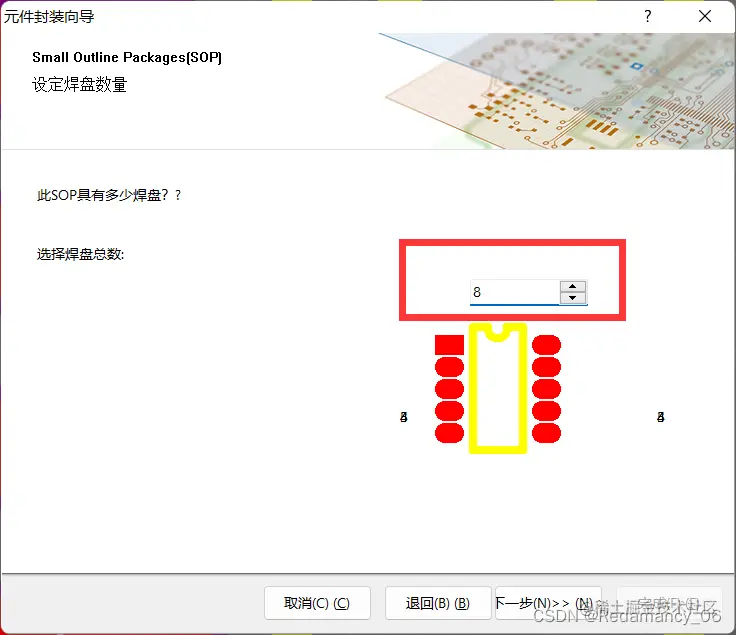Click the '此SOP具有多少焊盘' question text

109,195
